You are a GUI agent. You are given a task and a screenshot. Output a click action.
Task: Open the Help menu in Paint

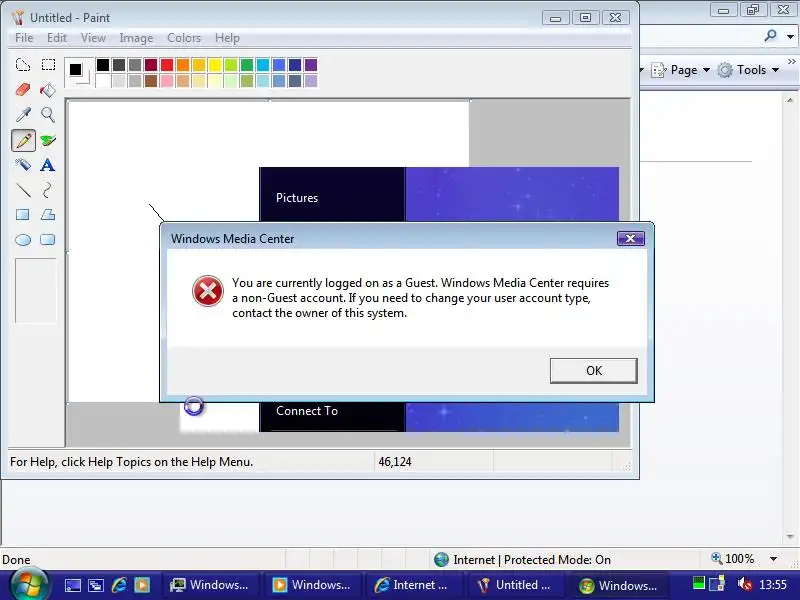click(227, 38)
